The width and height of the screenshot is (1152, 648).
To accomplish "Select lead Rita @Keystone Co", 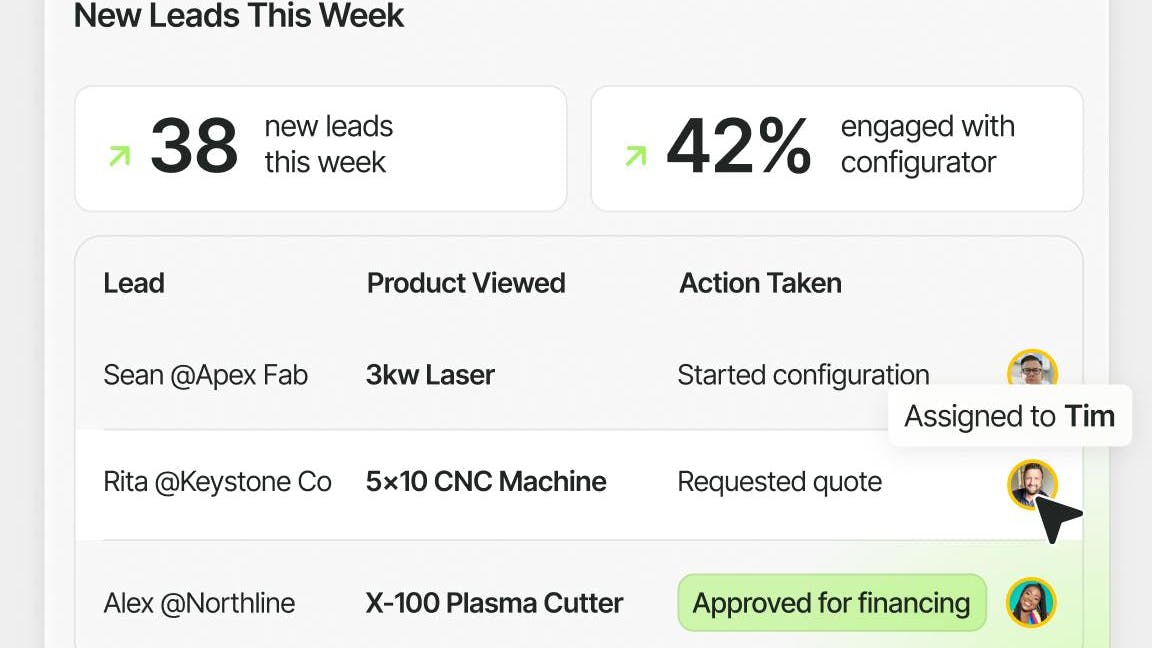I will pyautogui.click(x=217, y=482).
